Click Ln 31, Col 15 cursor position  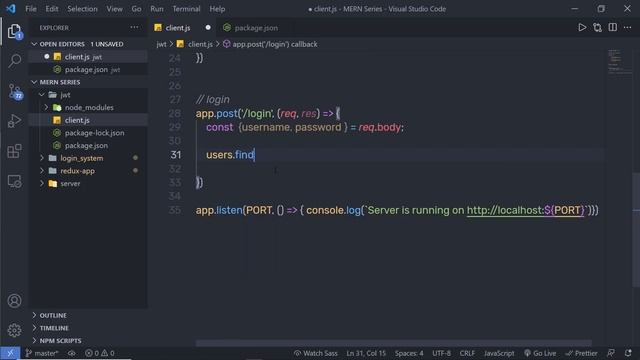tap(366, 353)
